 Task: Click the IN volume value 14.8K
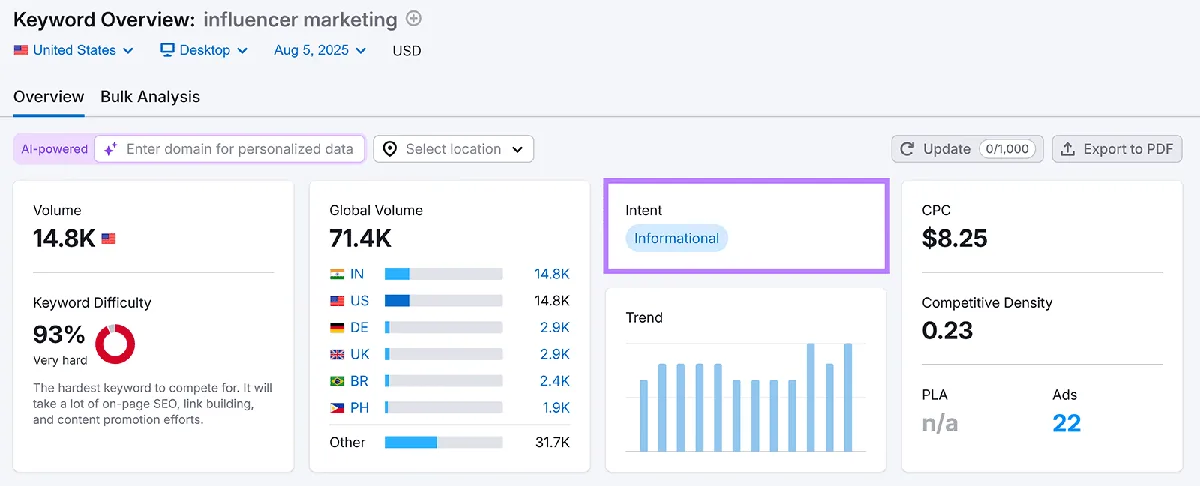551,274
